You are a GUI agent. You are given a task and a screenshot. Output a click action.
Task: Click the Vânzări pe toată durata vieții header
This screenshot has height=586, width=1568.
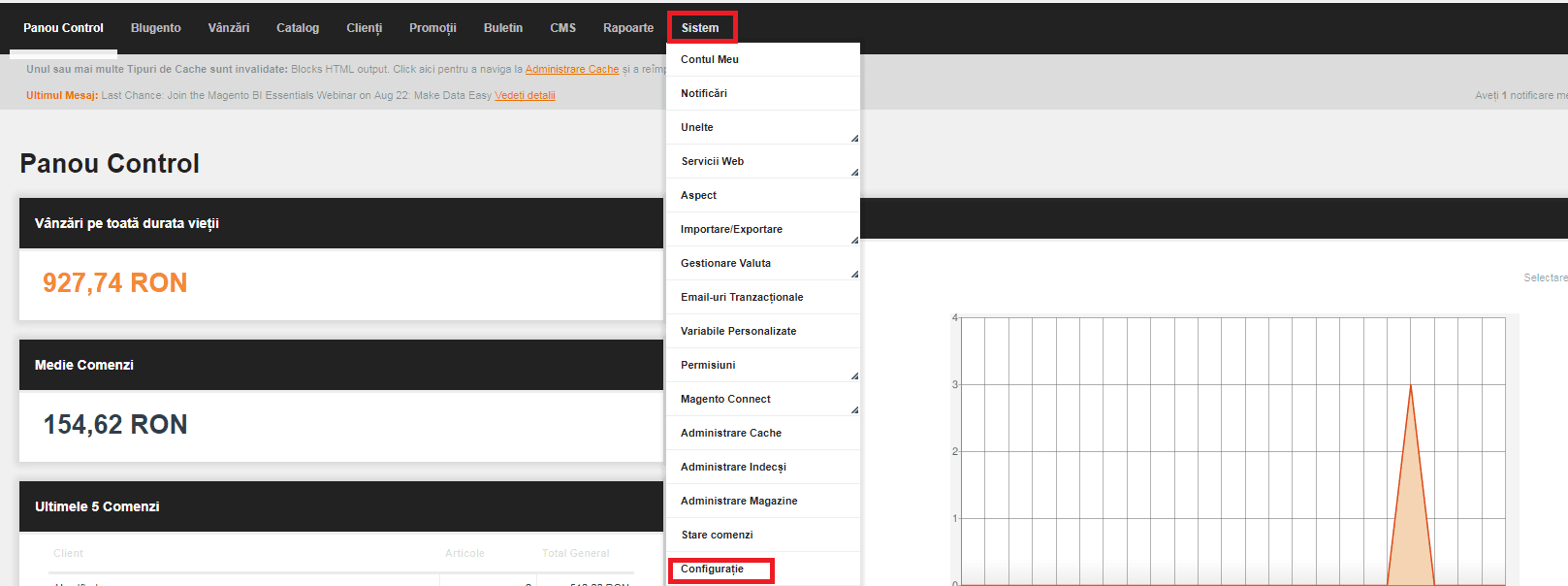pos(341,223)
